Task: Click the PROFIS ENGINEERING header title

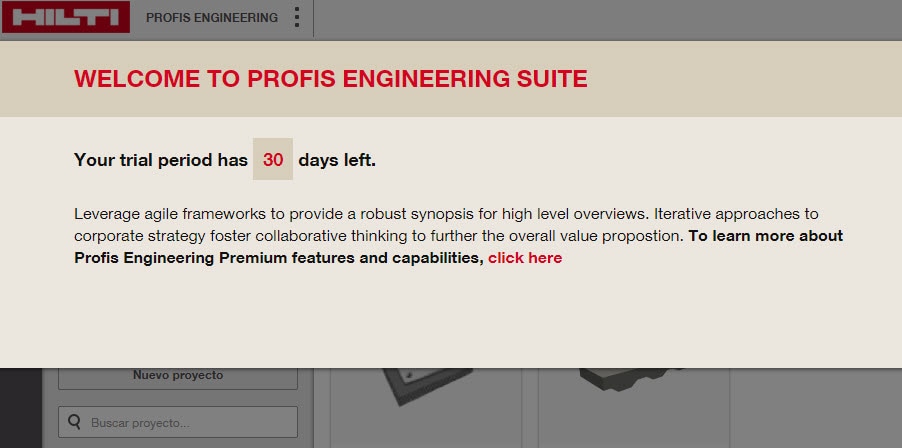Action: coord(211,18)
